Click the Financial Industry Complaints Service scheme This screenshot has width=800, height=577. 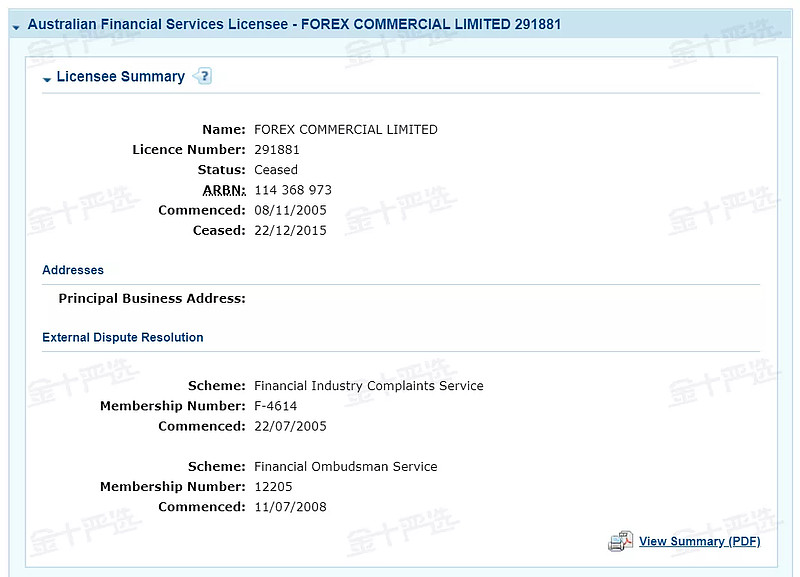[368, 386]
